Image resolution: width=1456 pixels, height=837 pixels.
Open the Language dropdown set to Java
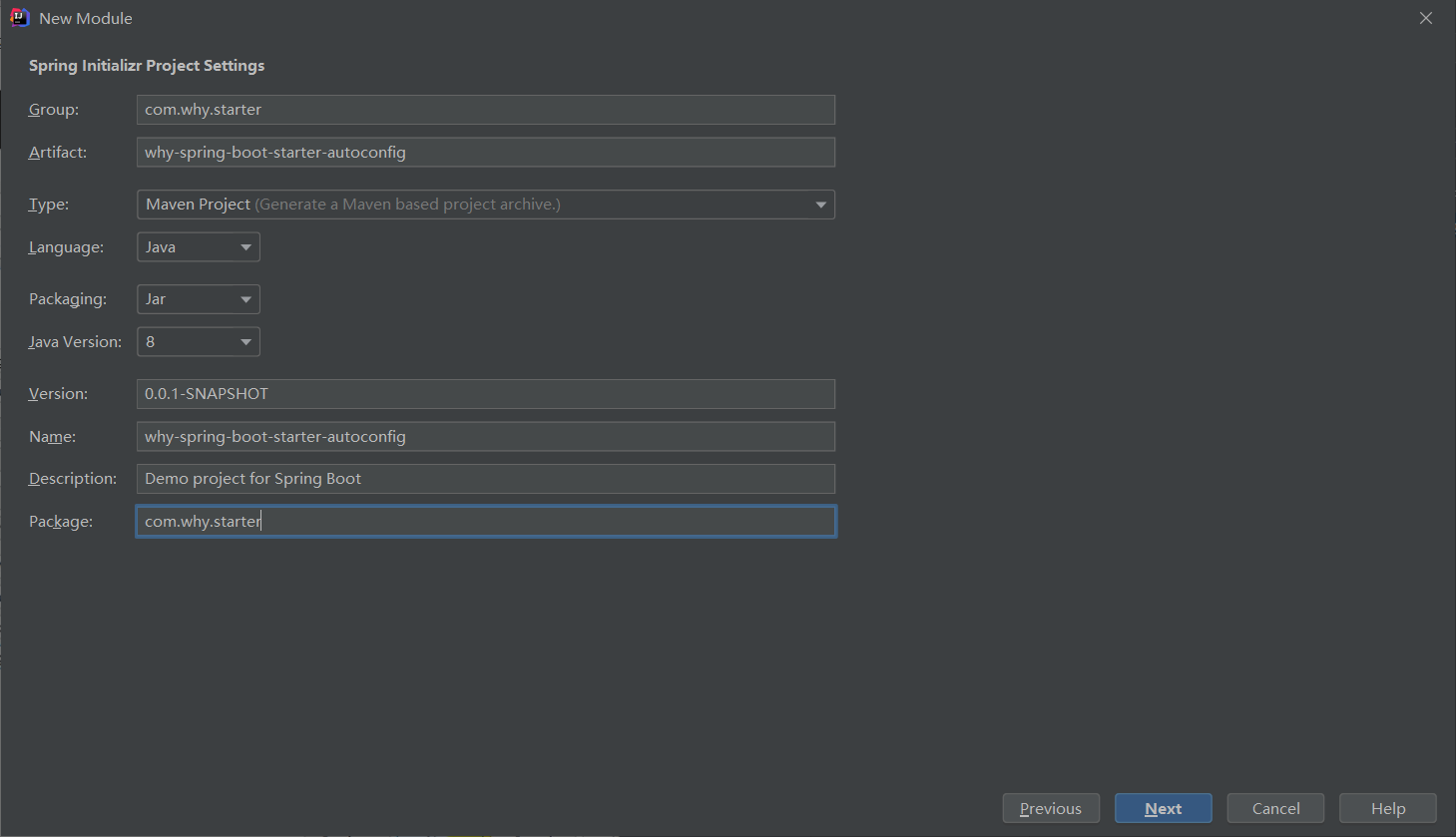(x=199, y=247)
